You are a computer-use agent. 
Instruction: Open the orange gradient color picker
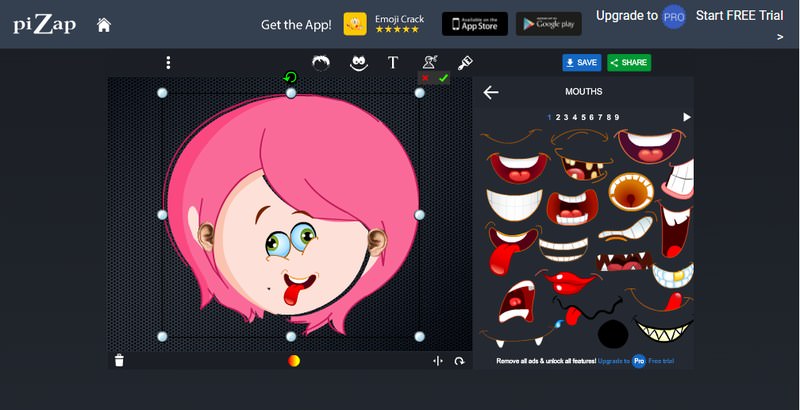coord(294,361)
